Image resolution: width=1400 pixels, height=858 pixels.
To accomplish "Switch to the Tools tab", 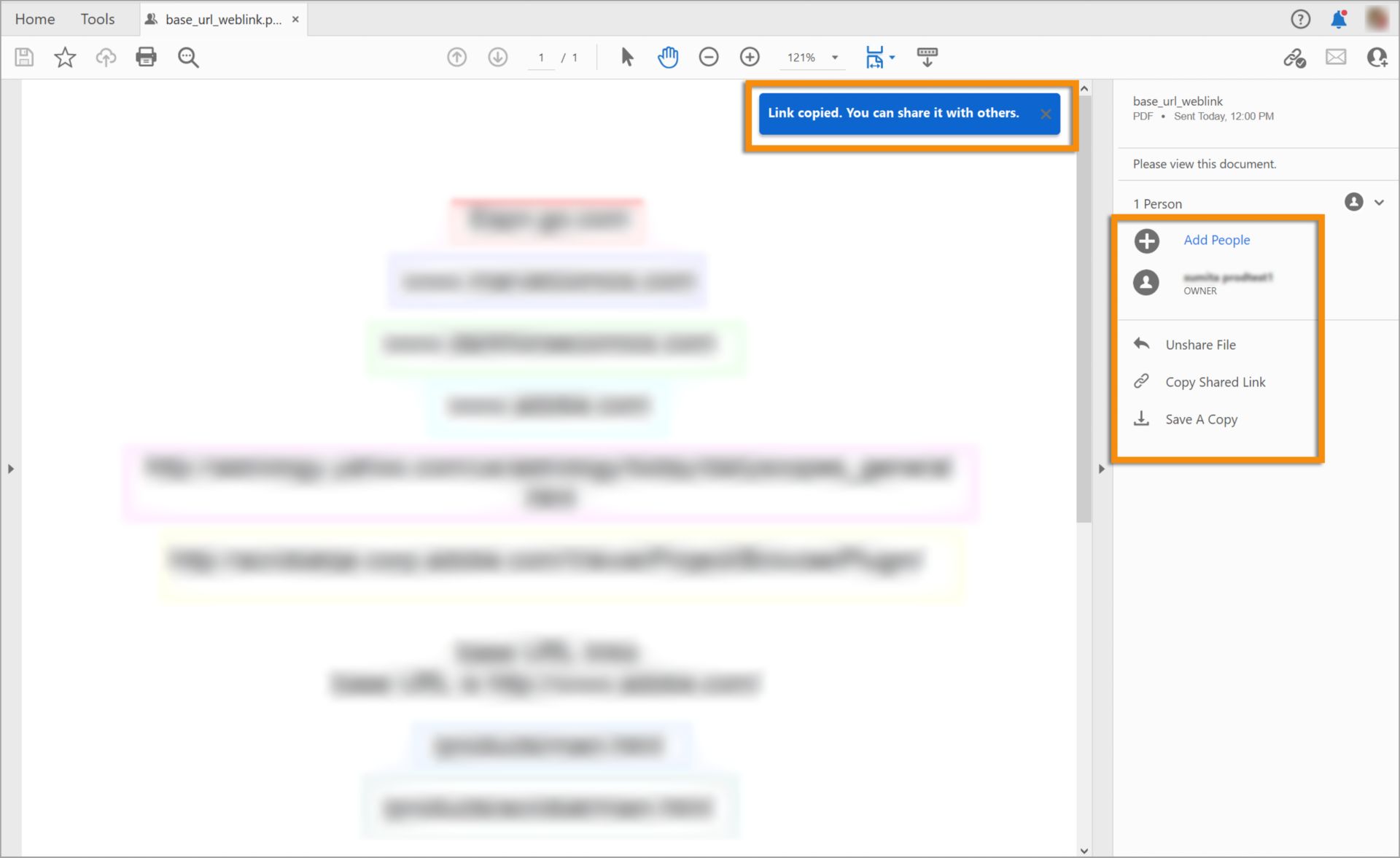I will [x=97, y=19].
